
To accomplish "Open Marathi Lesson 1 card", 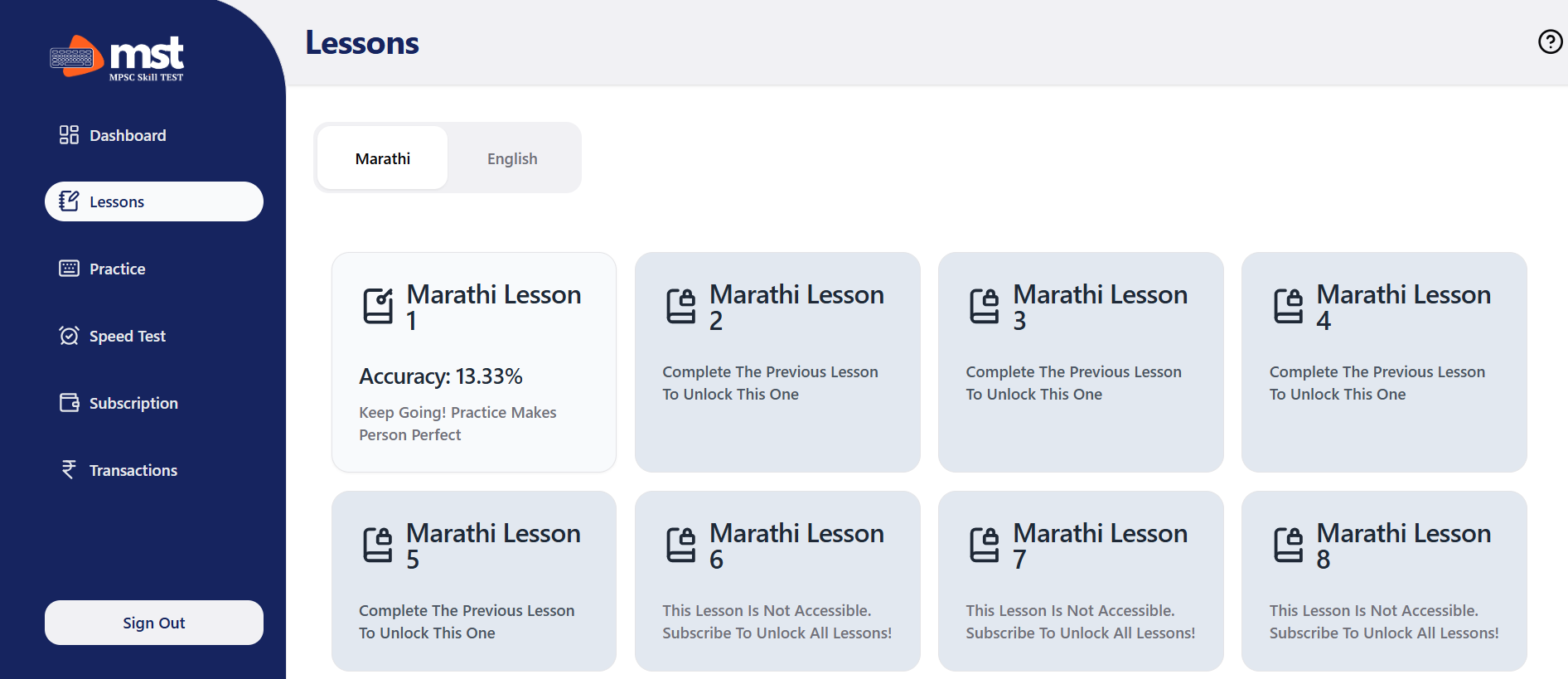I will coord(474,362).
